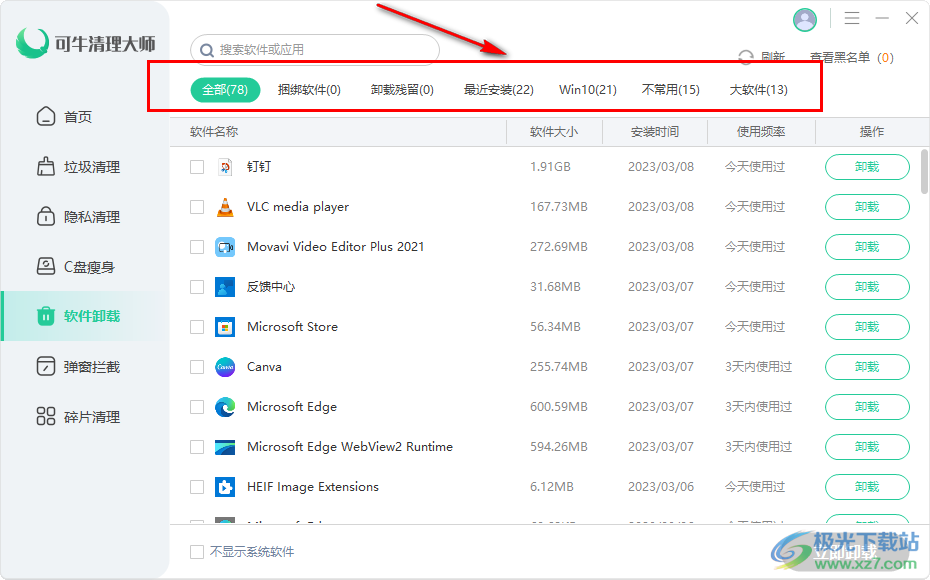Click the refresh 刷新 icon
The image size is (930, 580).
pos(746,58)
